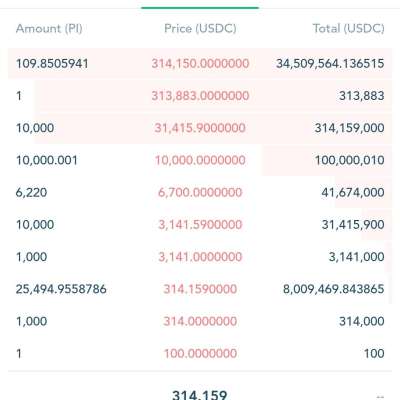Click the Price (USDC) column header
Viewport: 400px width, 400px height.
[200, 29]
